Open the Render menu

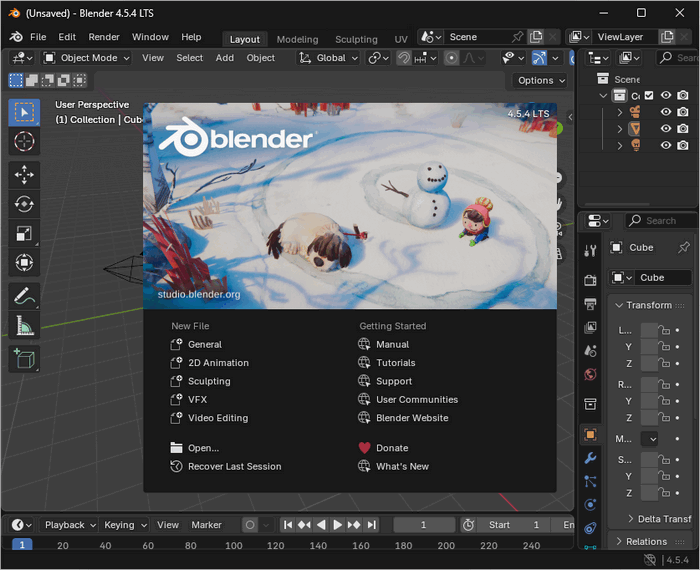point(104,37)
